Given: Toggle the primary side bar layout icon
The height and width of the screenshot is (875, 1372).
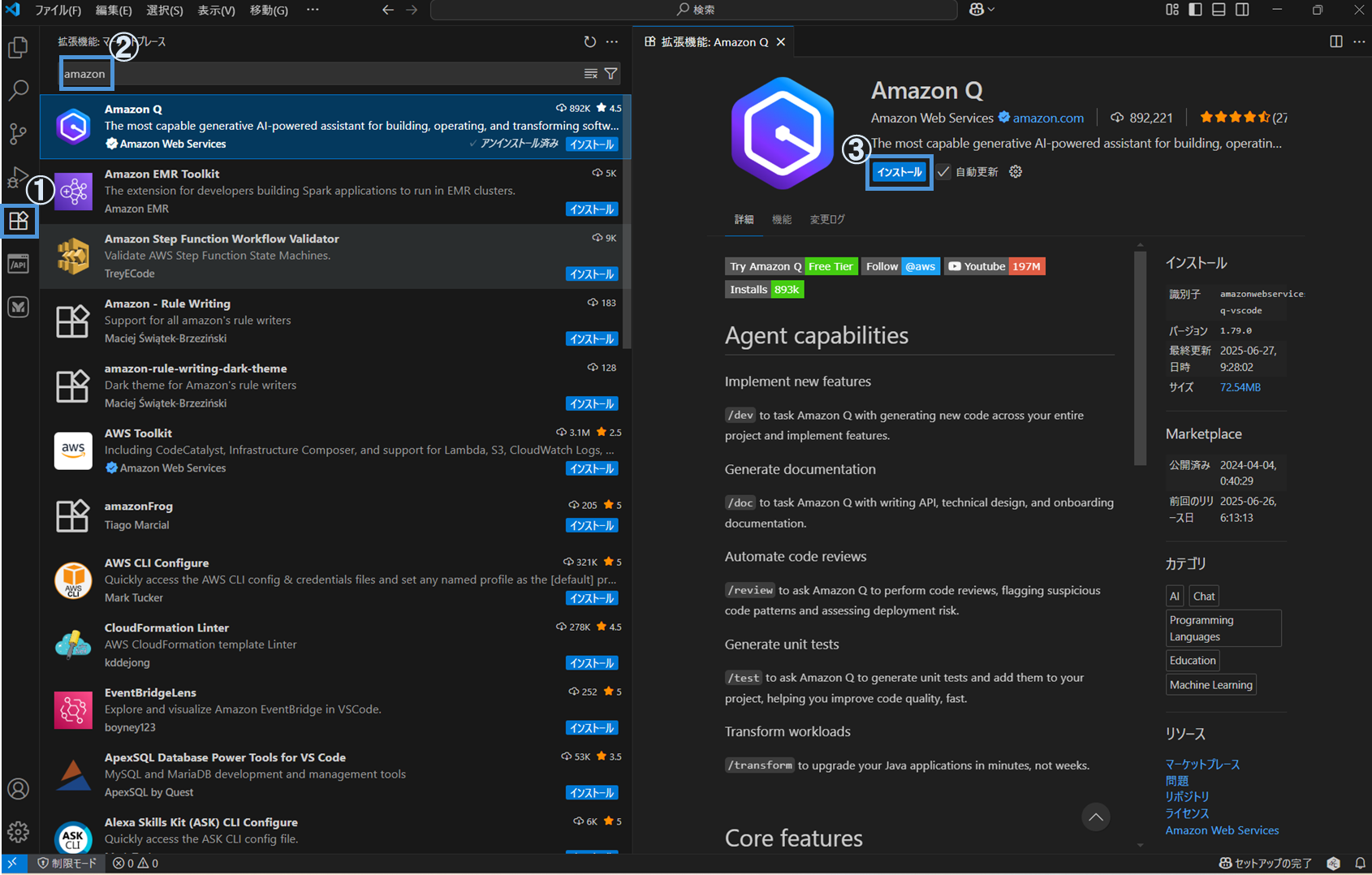Looking at the screenshot, I should point(1196,10).
